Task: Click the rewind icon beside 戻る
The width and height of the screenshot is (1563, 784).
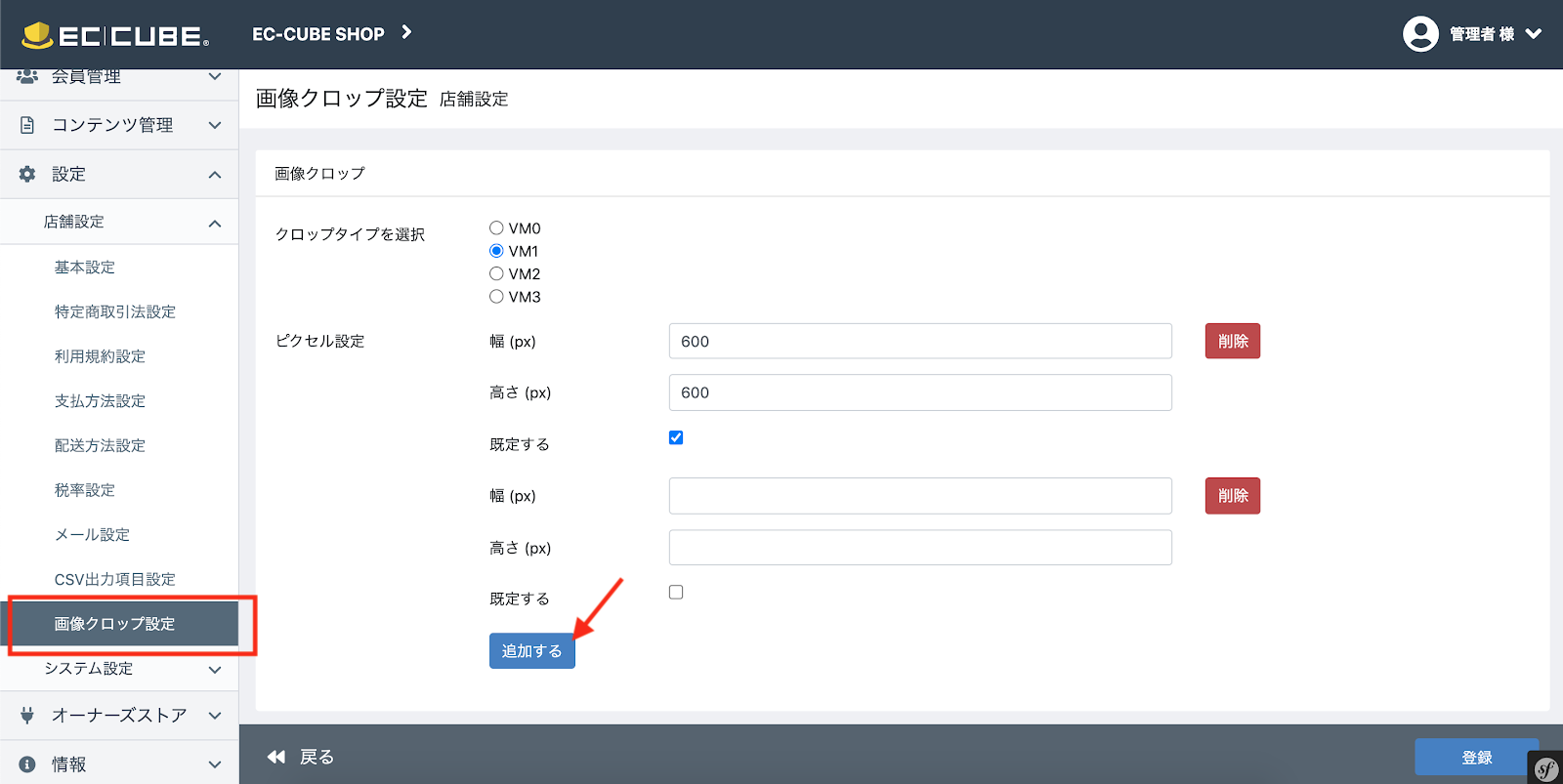Action: (276, 757)
